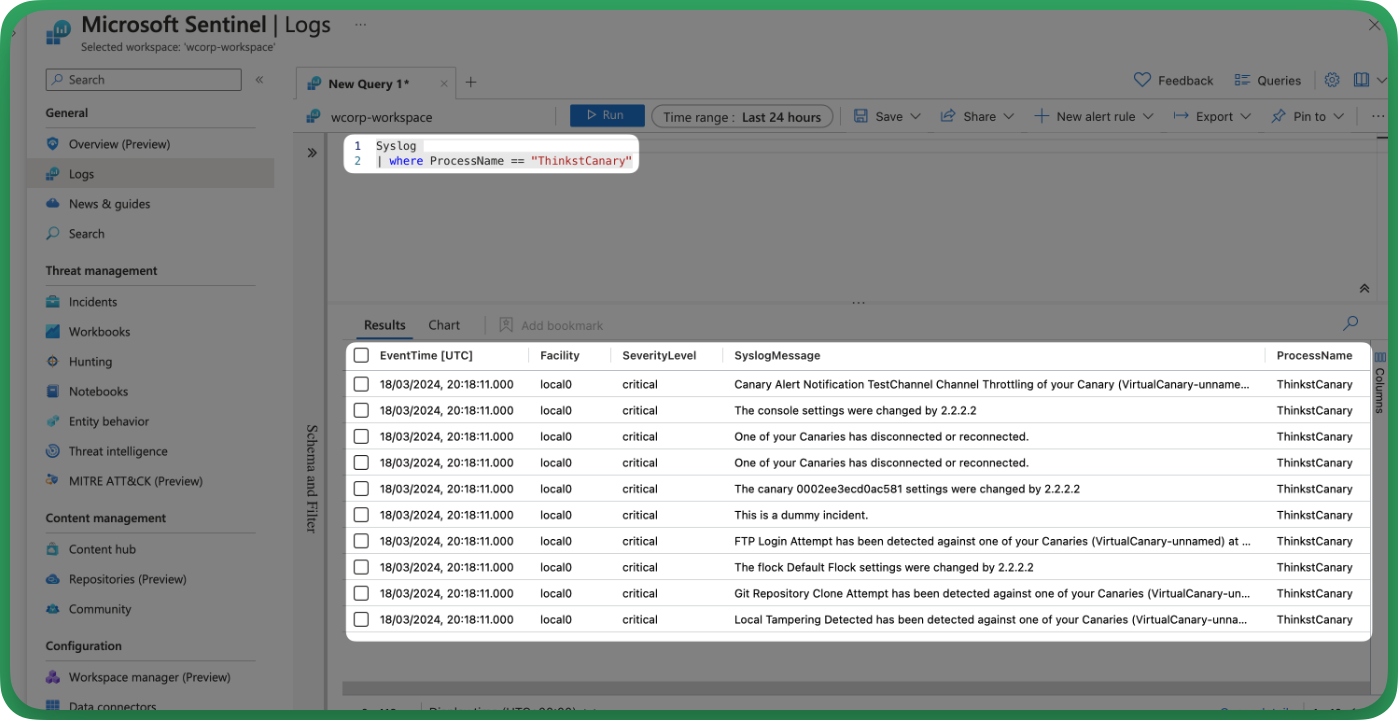
Task: Open the Overview (Preview) page
Action: point(119,144)
